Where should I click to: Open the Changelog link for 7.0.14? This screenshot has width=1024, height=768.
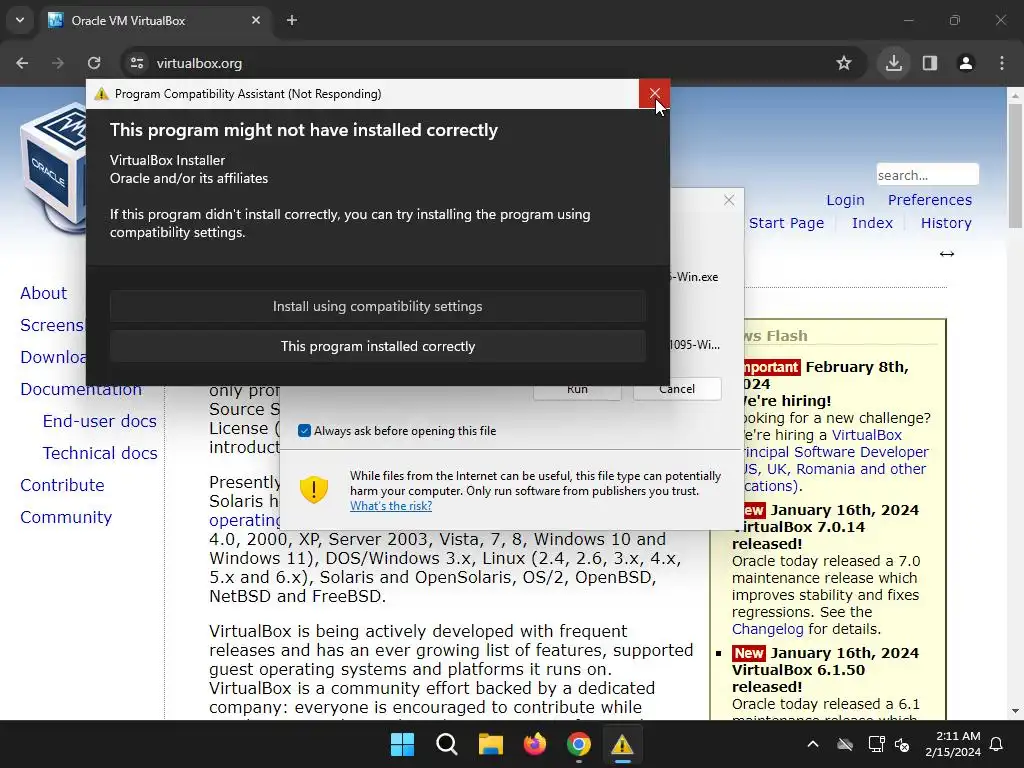tap(767, 629)
